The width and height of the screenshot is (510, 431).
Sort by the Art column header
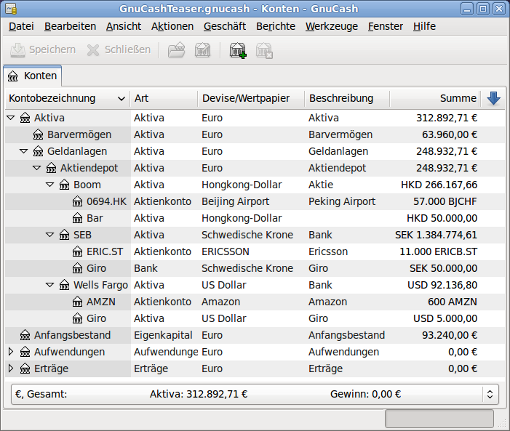(164, 99)
